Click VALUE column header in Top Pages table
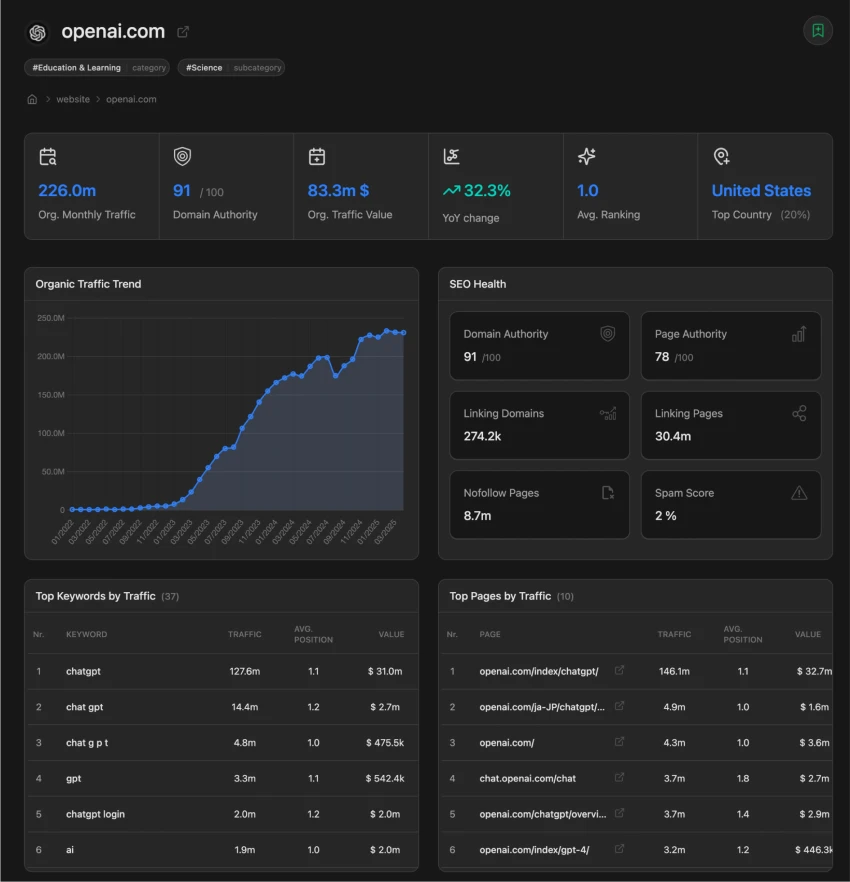 point(807,634)
